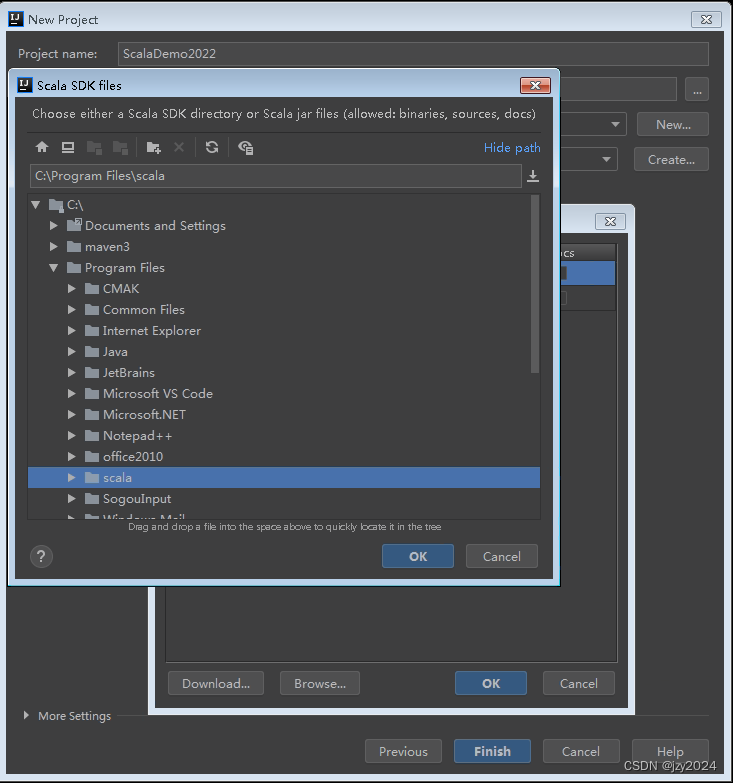Click the Java folder icon
Image resolution: width=733 pixels, height=783 pixels.
click(x=92, y=352)
